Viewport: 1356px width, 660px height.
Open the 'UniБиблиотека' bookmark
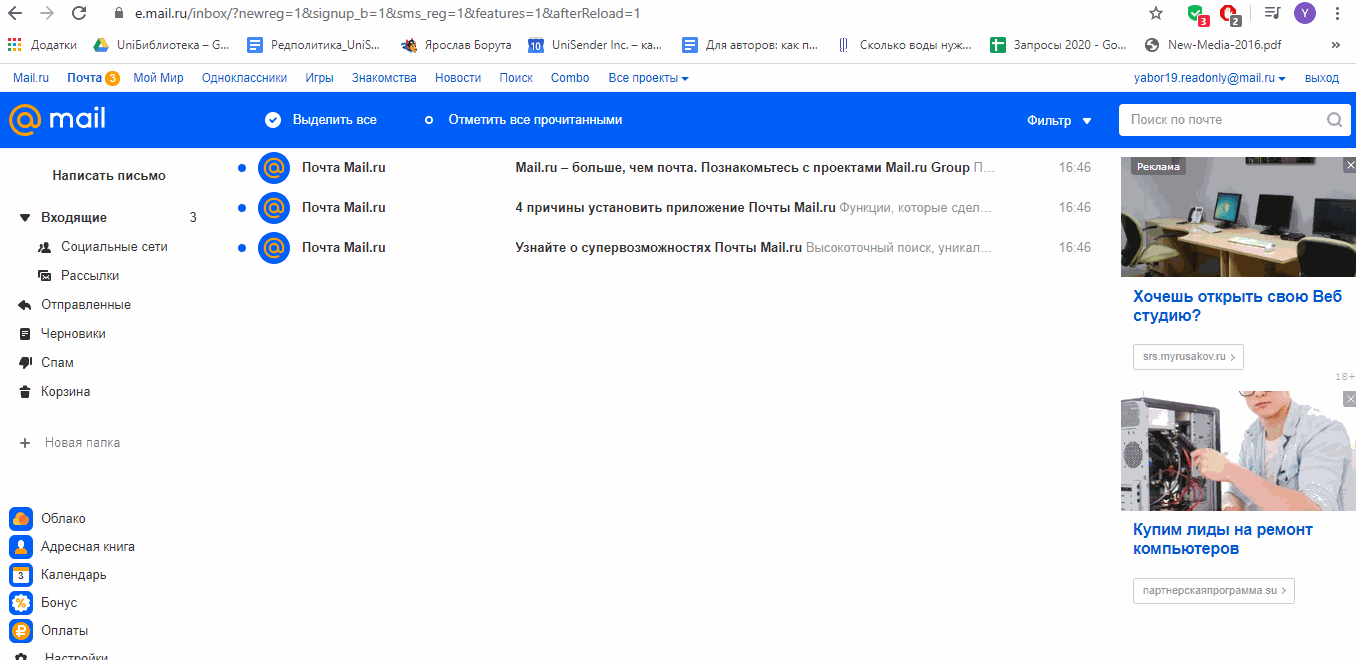click(x=161, y=45)
